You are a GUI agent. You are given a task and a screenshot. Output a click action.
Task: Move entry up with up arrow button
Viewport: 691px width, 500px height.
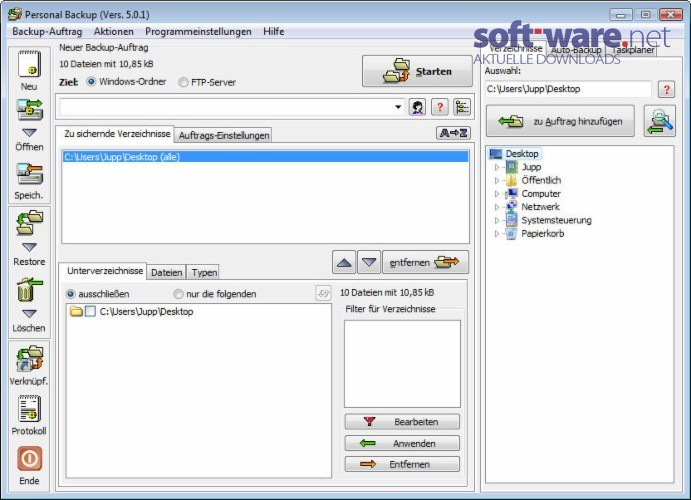(x=344, y=263)
